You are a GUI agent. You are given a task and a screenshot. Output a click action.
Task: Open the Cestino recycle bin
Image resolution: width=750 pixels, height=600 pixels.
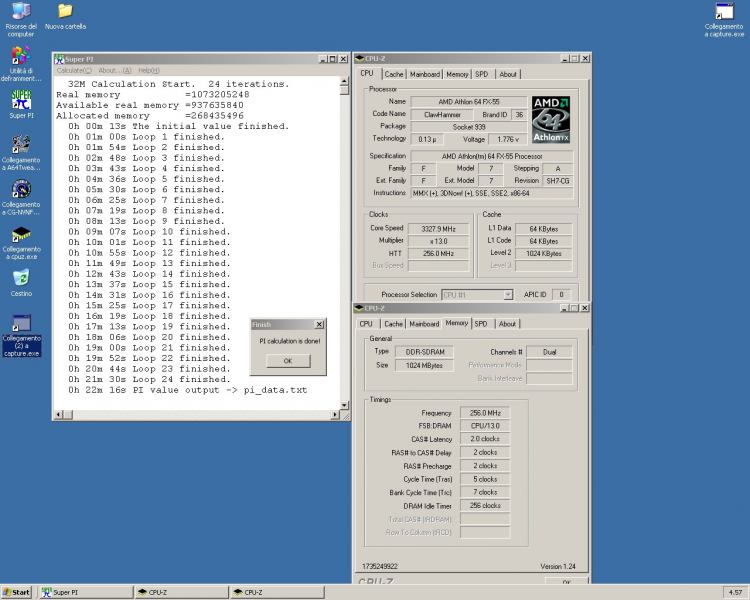pos(21,282)
